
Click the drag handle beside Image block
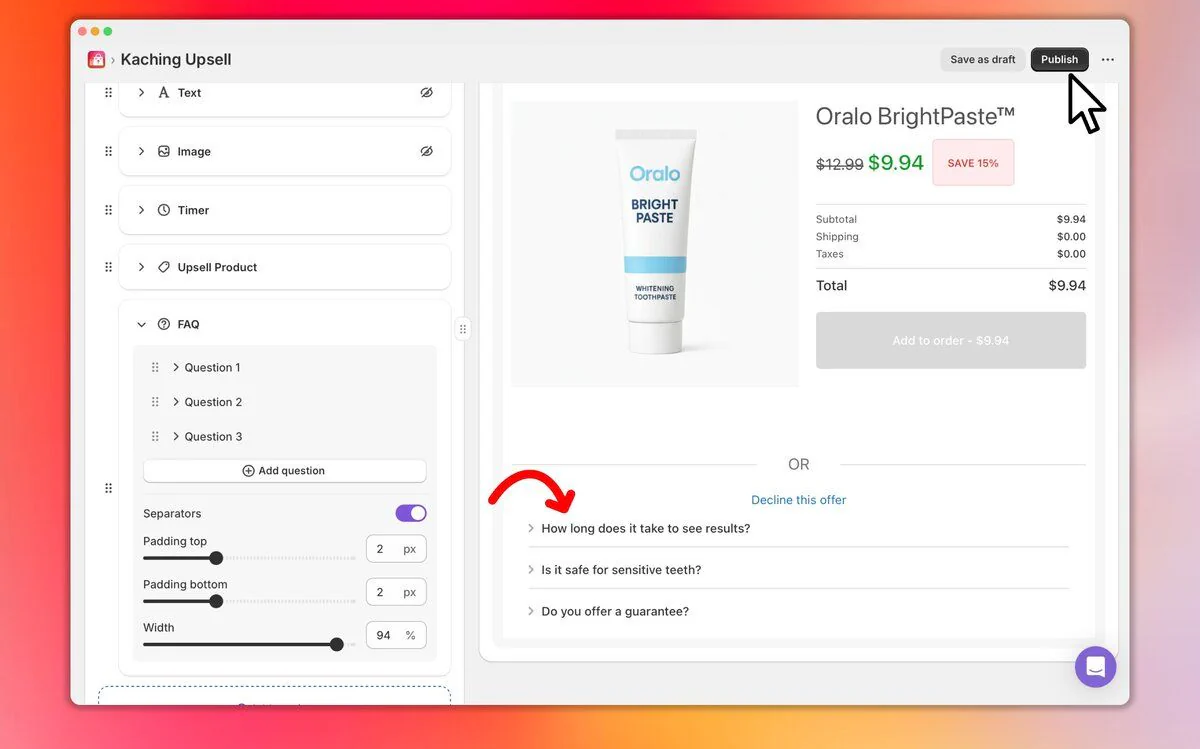109,151
